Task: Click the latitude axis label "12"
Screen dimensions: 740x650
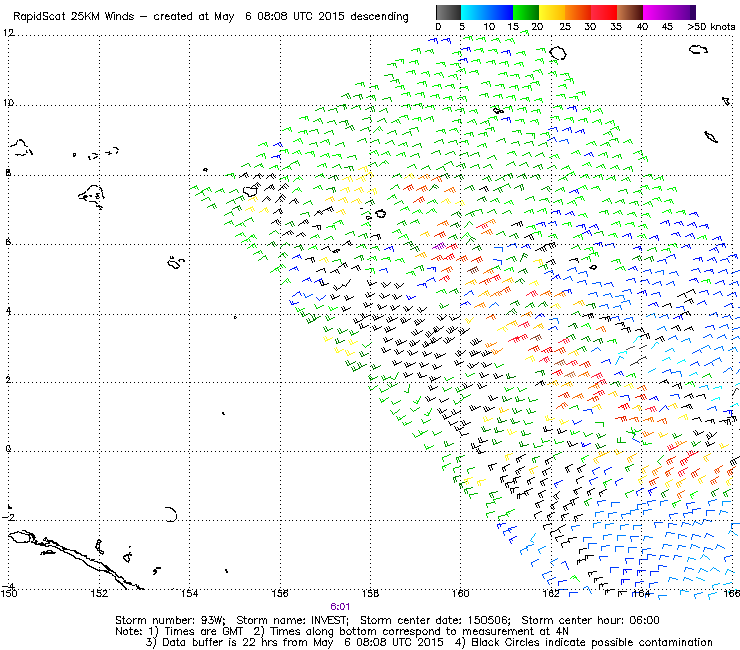Action: [8, 33]
